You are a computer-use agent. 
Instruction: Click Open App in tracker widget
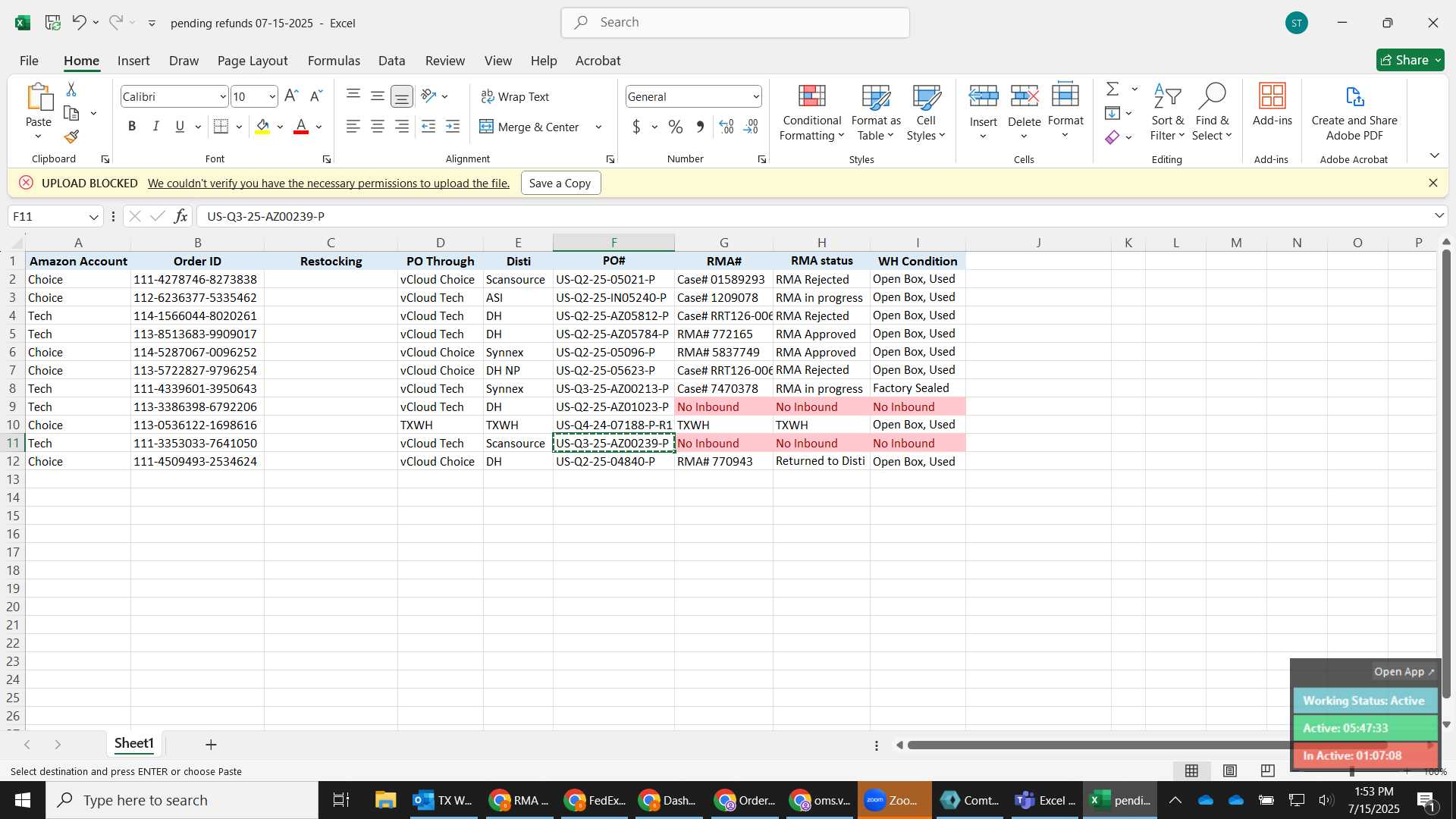coord(1404,672)
